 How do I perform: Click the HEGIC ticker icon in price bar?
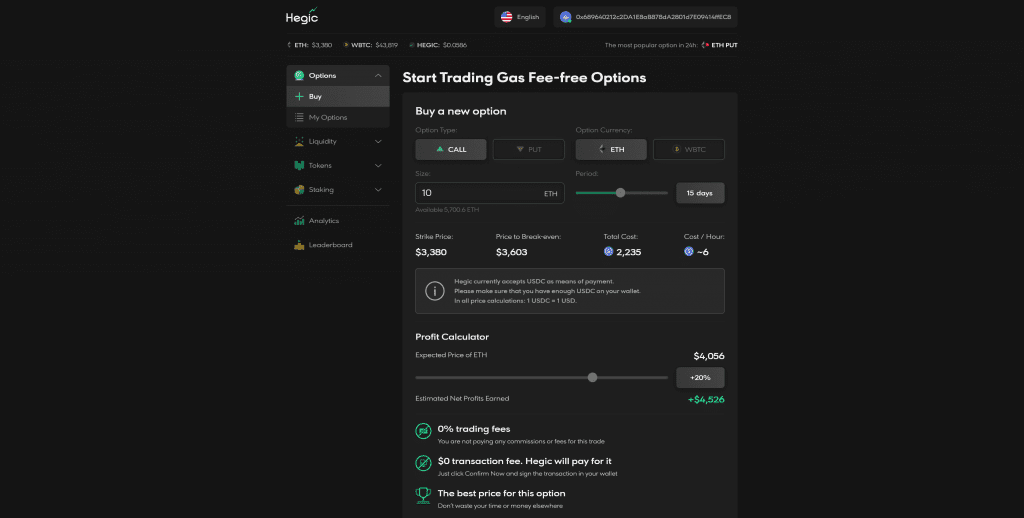(x=411, y=45)
